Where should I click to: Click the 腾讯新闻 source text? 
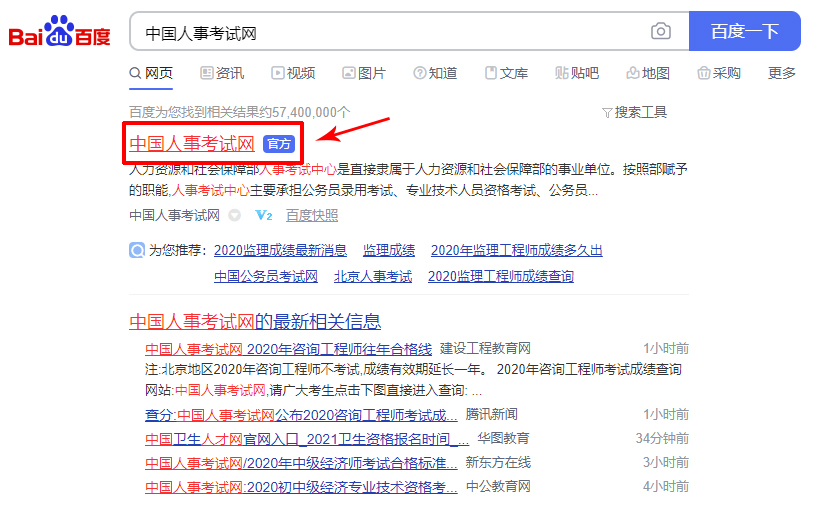[491, 414]
